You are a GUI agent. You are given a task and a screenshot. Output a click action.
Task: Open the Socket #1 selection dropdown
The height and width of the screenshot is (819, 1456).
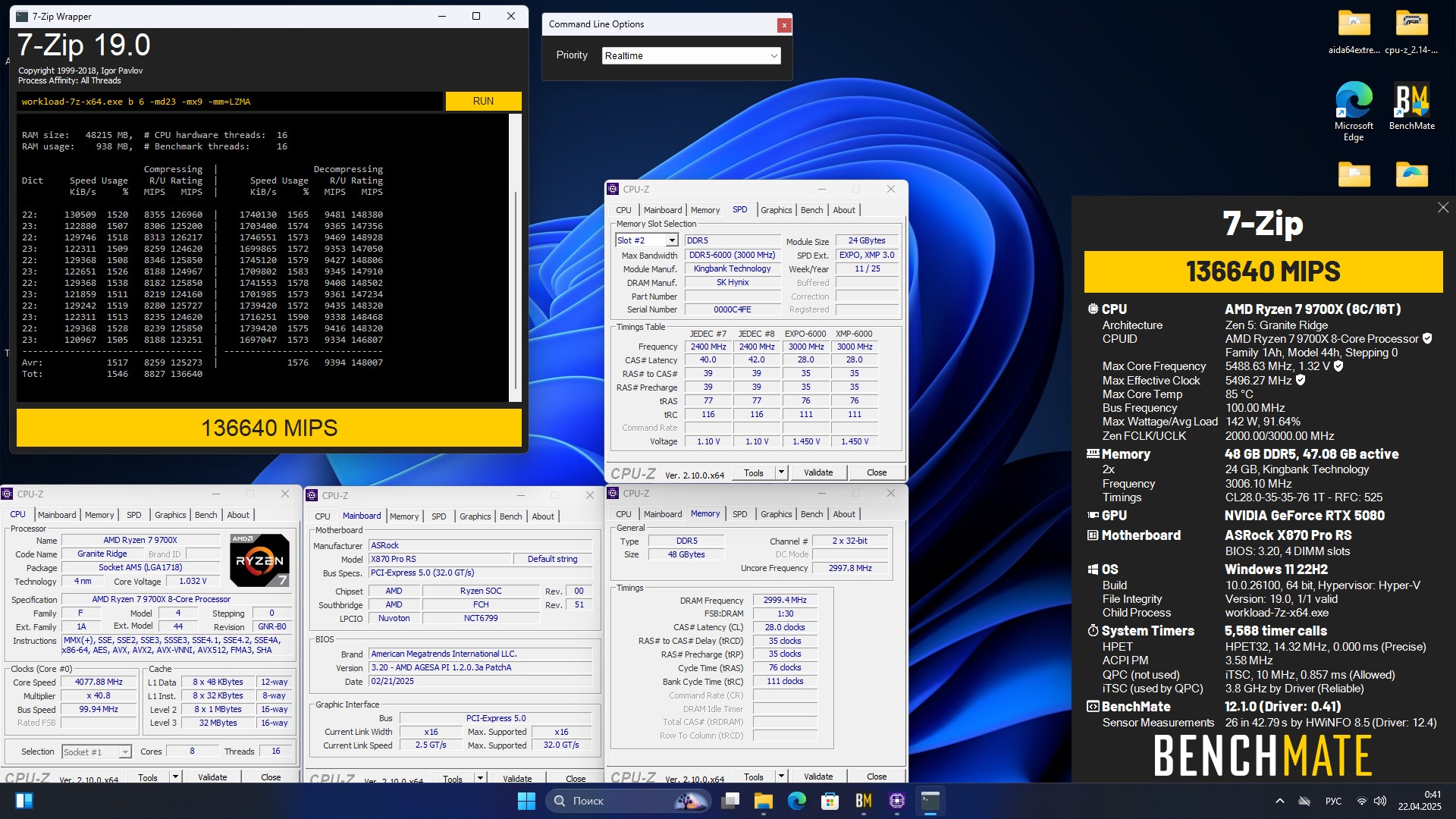pyautogui.click(x=96, y=752)
